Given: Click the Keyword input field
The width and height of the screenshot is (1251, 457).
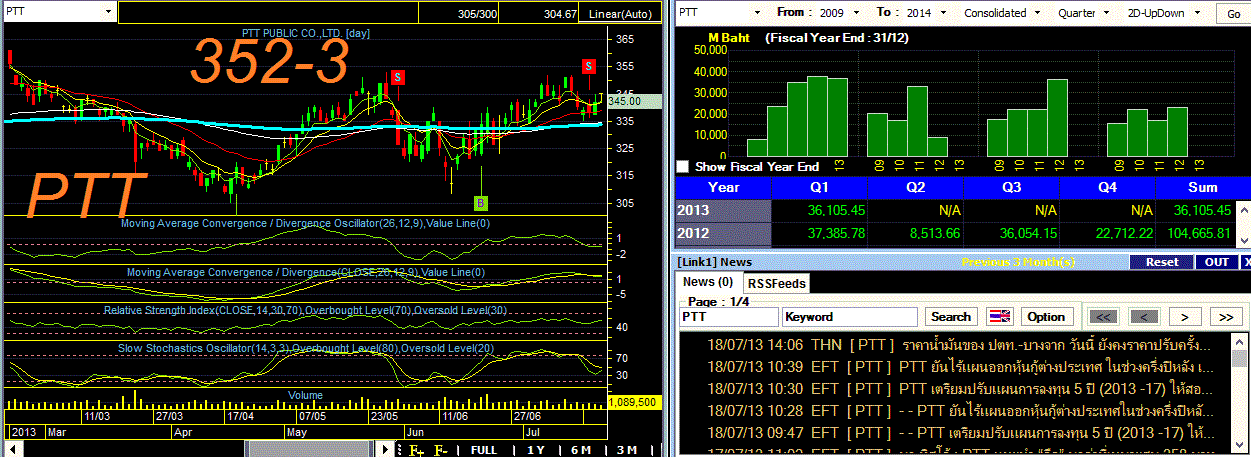Looking at the screenshot, I should (x=850, y=317).
